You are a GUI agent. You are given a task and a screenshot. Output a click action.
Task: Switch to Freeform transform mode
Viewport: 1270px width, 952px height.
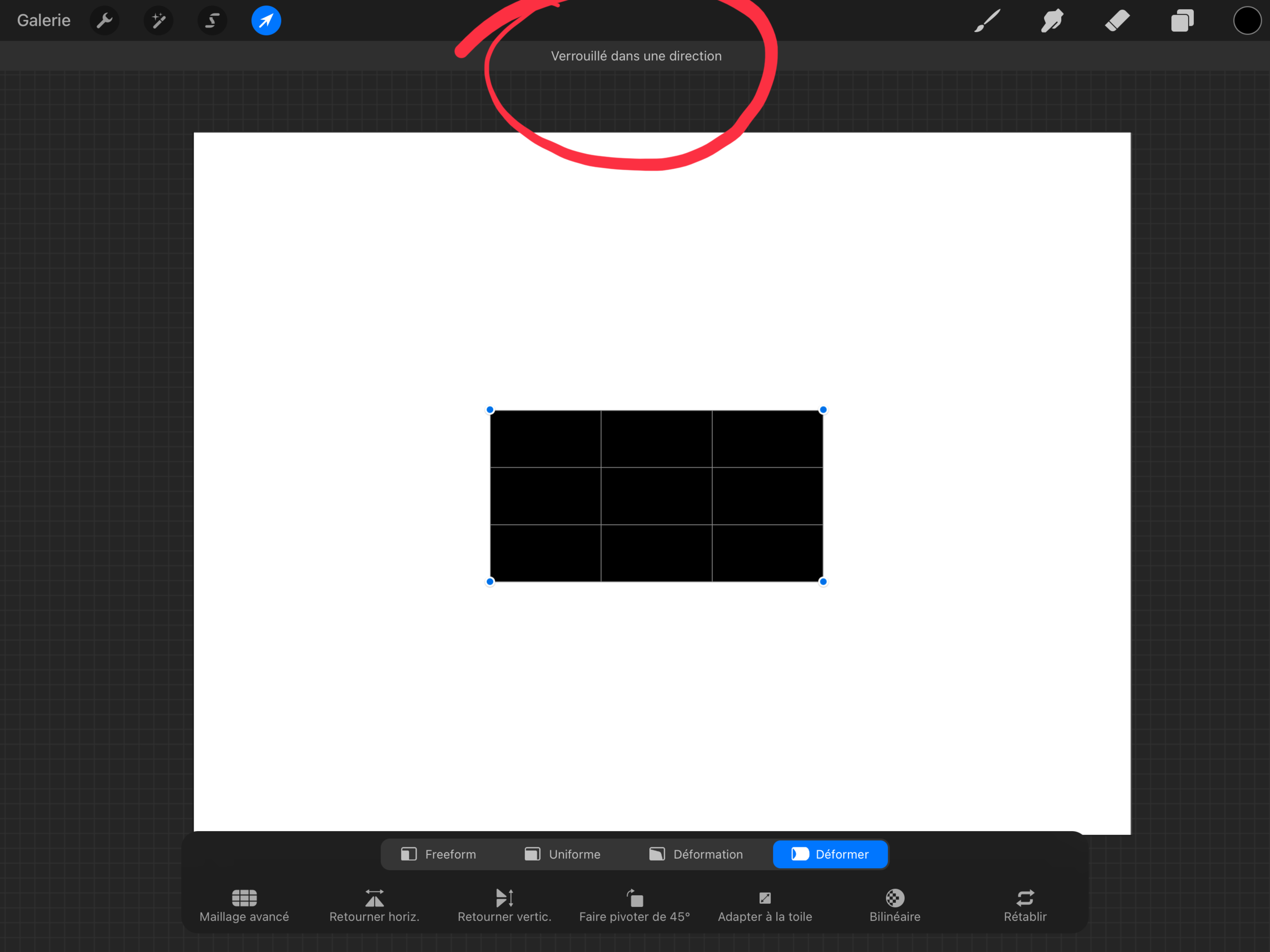438,854
